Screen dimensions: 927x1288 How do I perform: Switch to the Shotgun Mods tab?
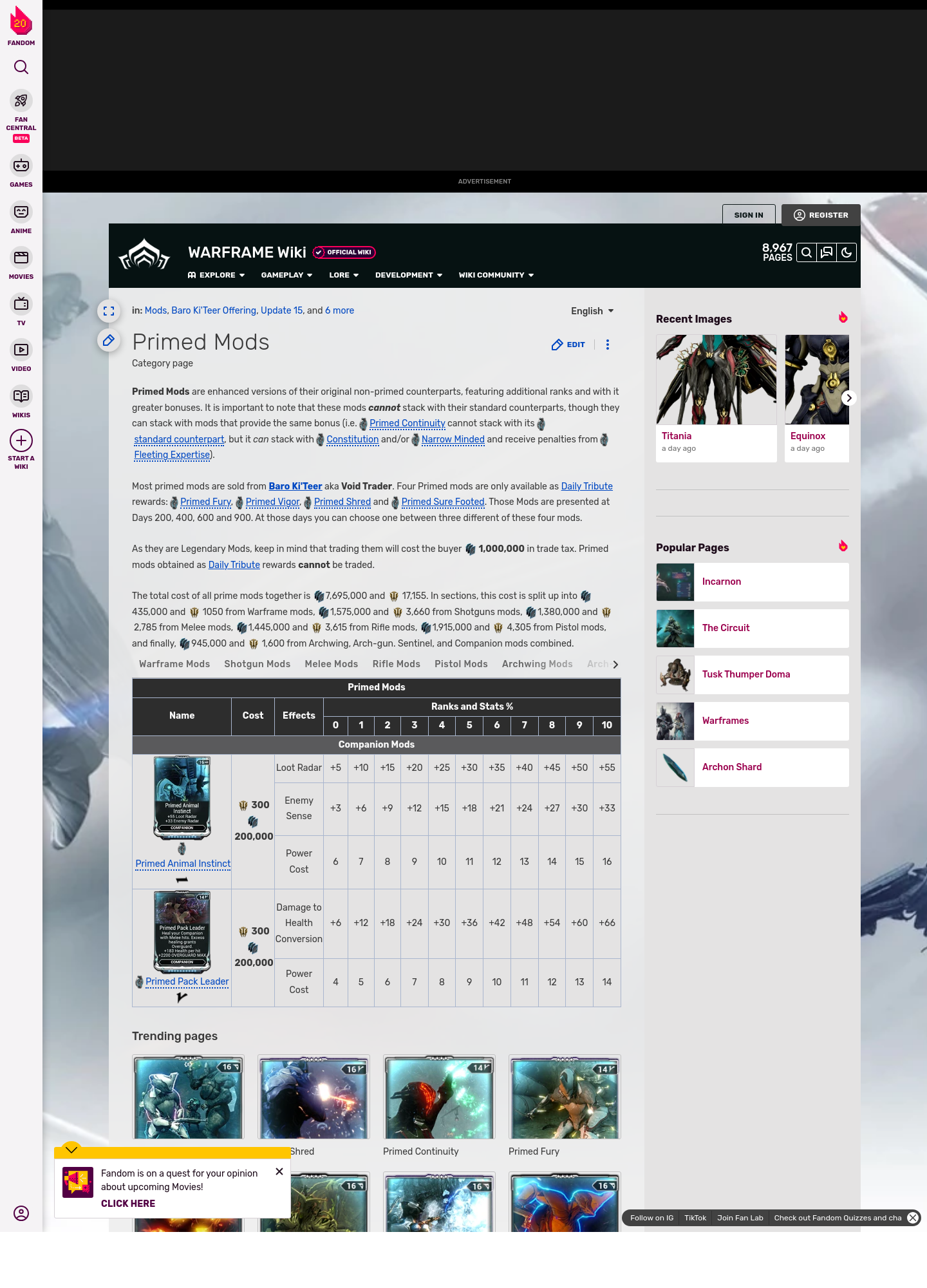coord(257,664)
